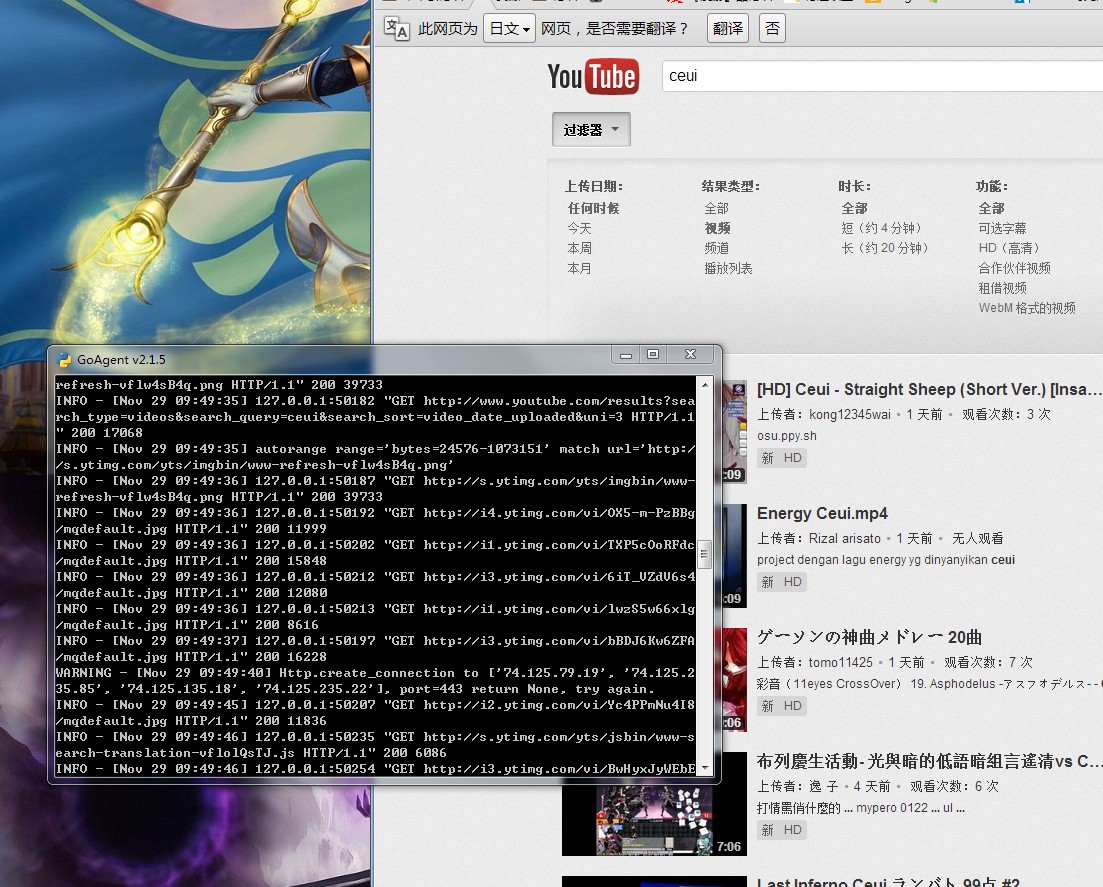Click the 翻译 translate button

(x=727, y=29)
